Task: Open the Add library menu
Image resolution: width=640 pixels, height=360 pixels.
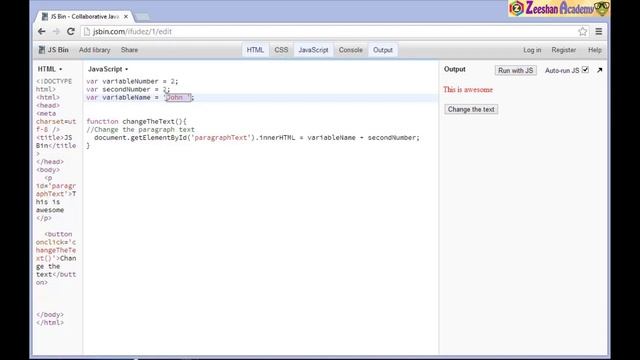Action: [x=95, y=50]
